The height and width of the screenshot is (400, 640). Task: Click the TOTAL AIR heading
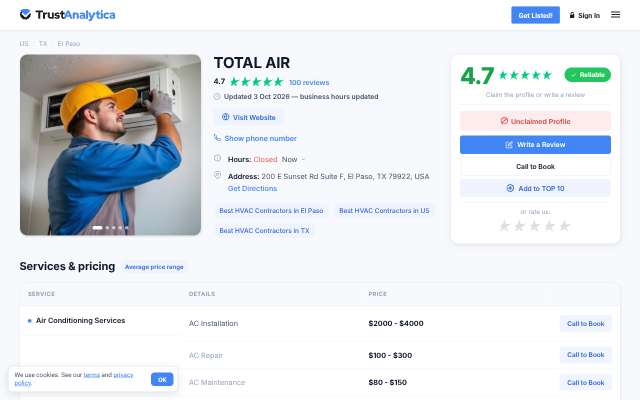pyautogui.click(x=252, y=63)
